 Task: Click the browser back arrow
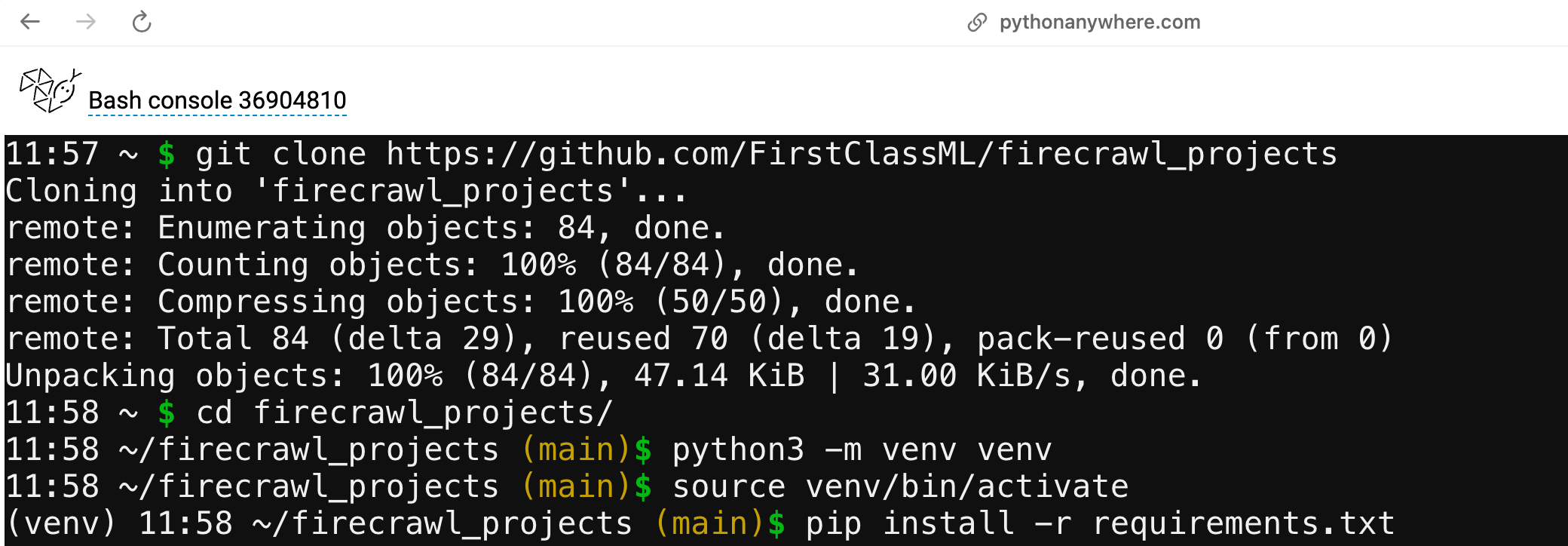click(x=30, y=22)
